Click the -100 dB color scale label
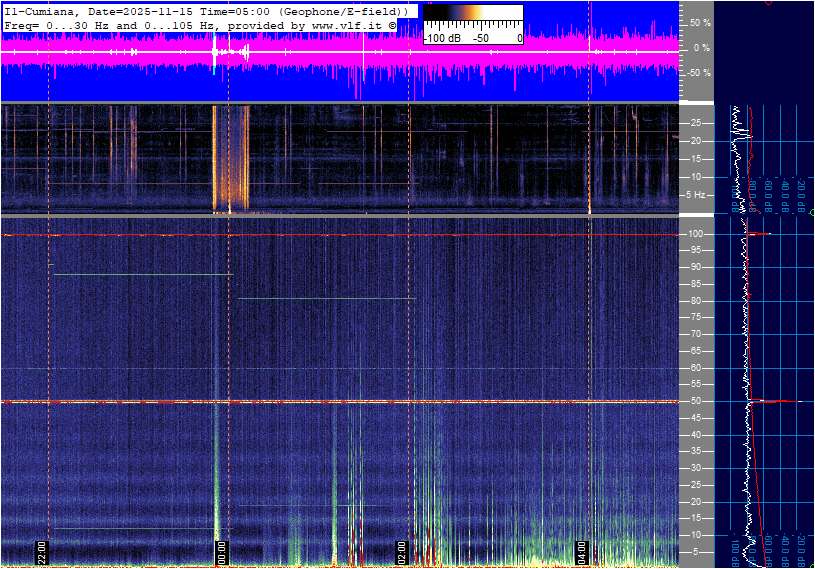The image size is (815, 569). pos(440,38)
